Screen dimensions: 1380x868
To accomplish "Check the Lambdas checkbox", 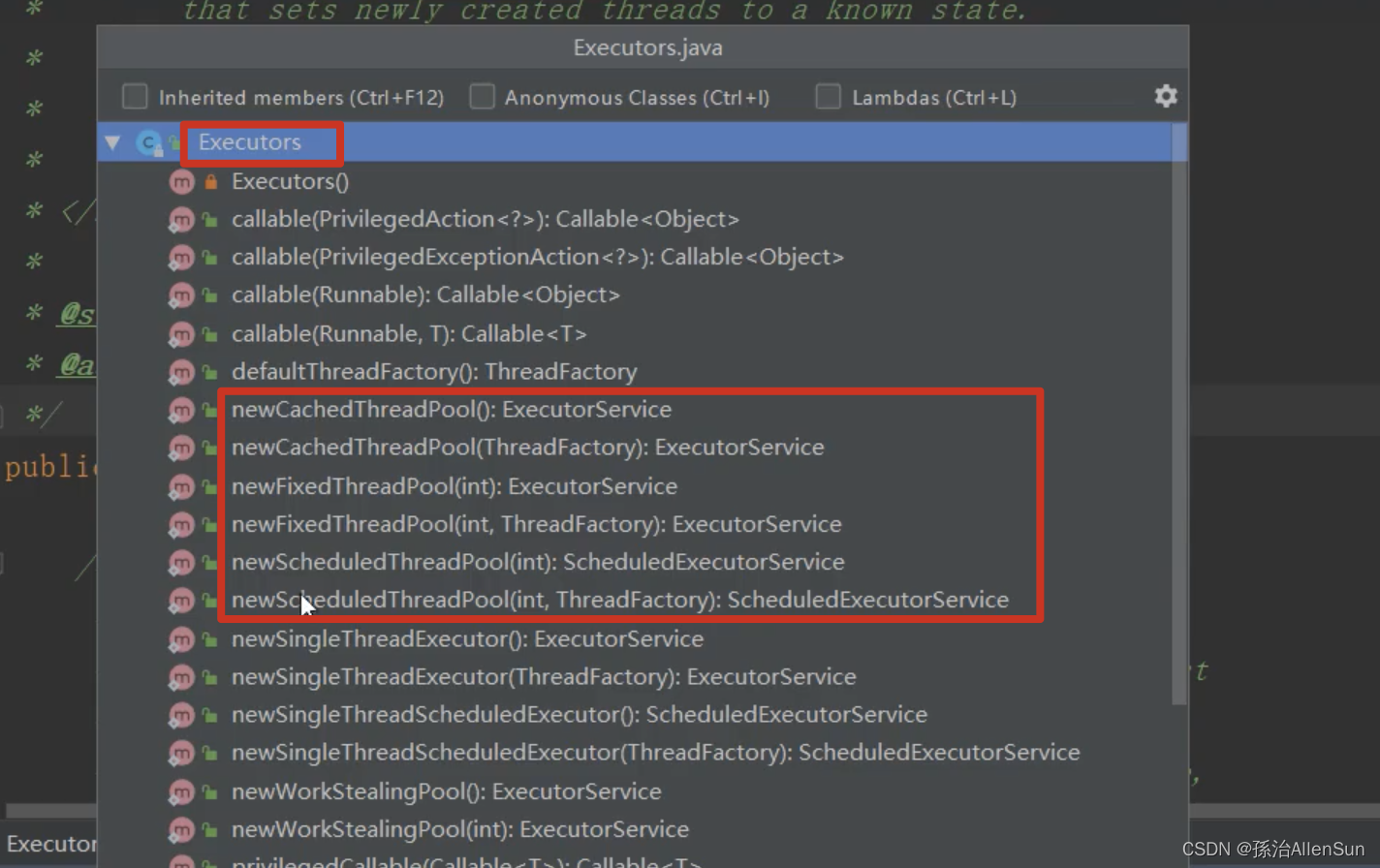I will pos(828,97).
